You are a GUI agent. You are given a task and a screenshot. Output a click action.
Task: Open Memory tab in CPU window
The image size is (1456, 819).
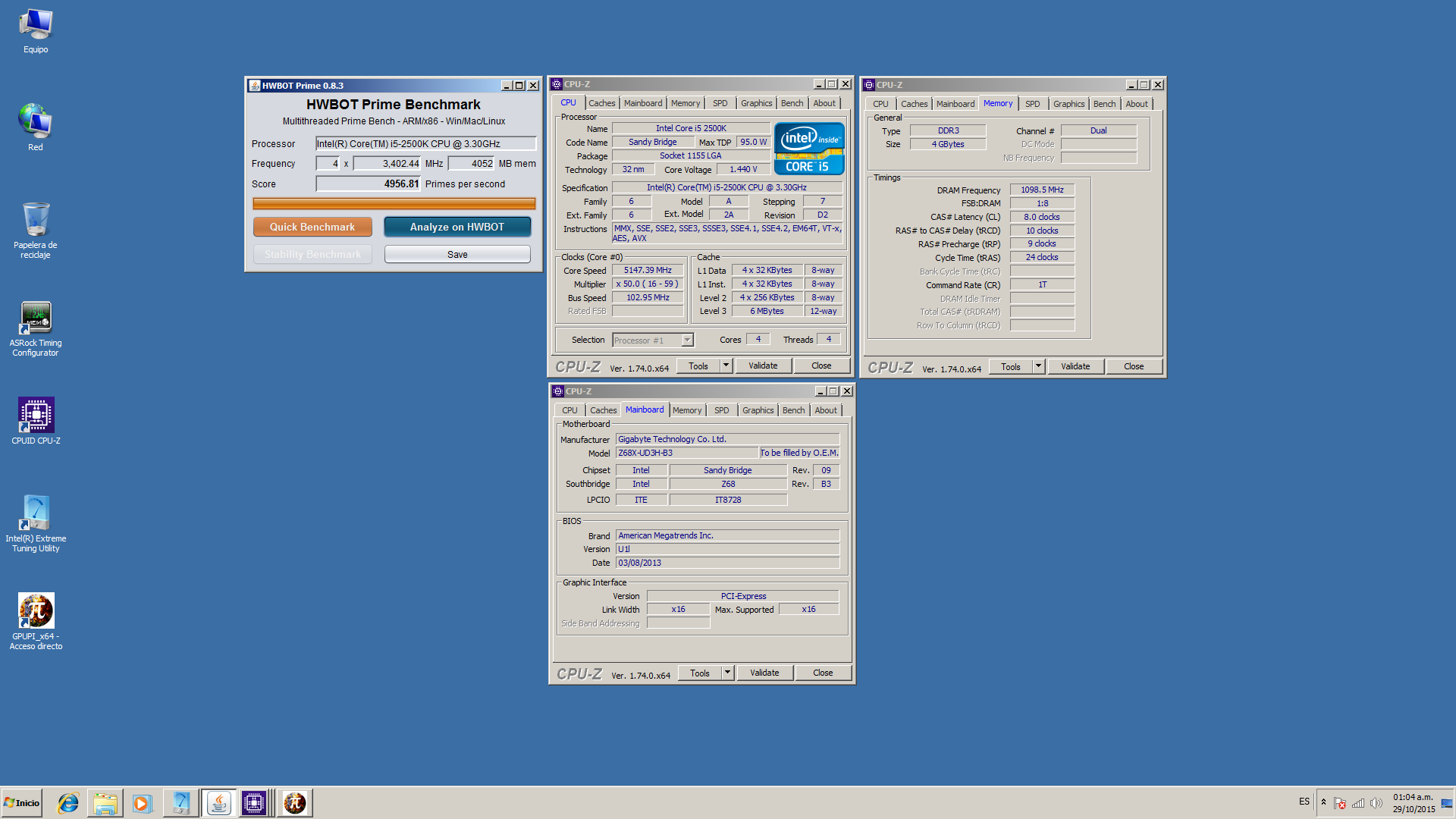686,103
